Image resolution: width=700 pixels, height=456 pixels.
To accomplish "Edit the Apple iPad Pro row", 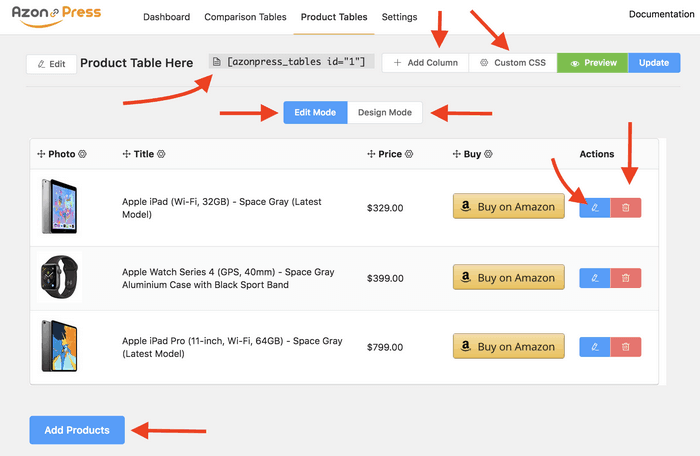I will coord(595,347).
